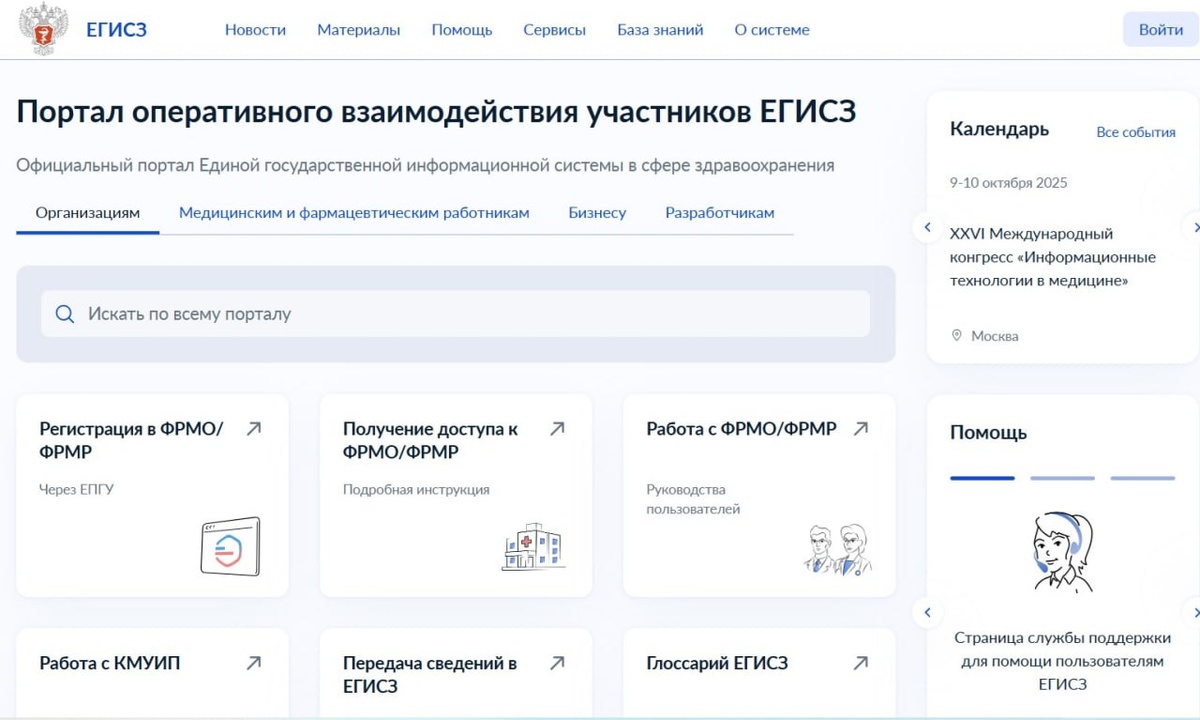Screen dimensions: 1200x720
Task: Focus the Искать по всему порталу search field
Action: pos(455,314)
